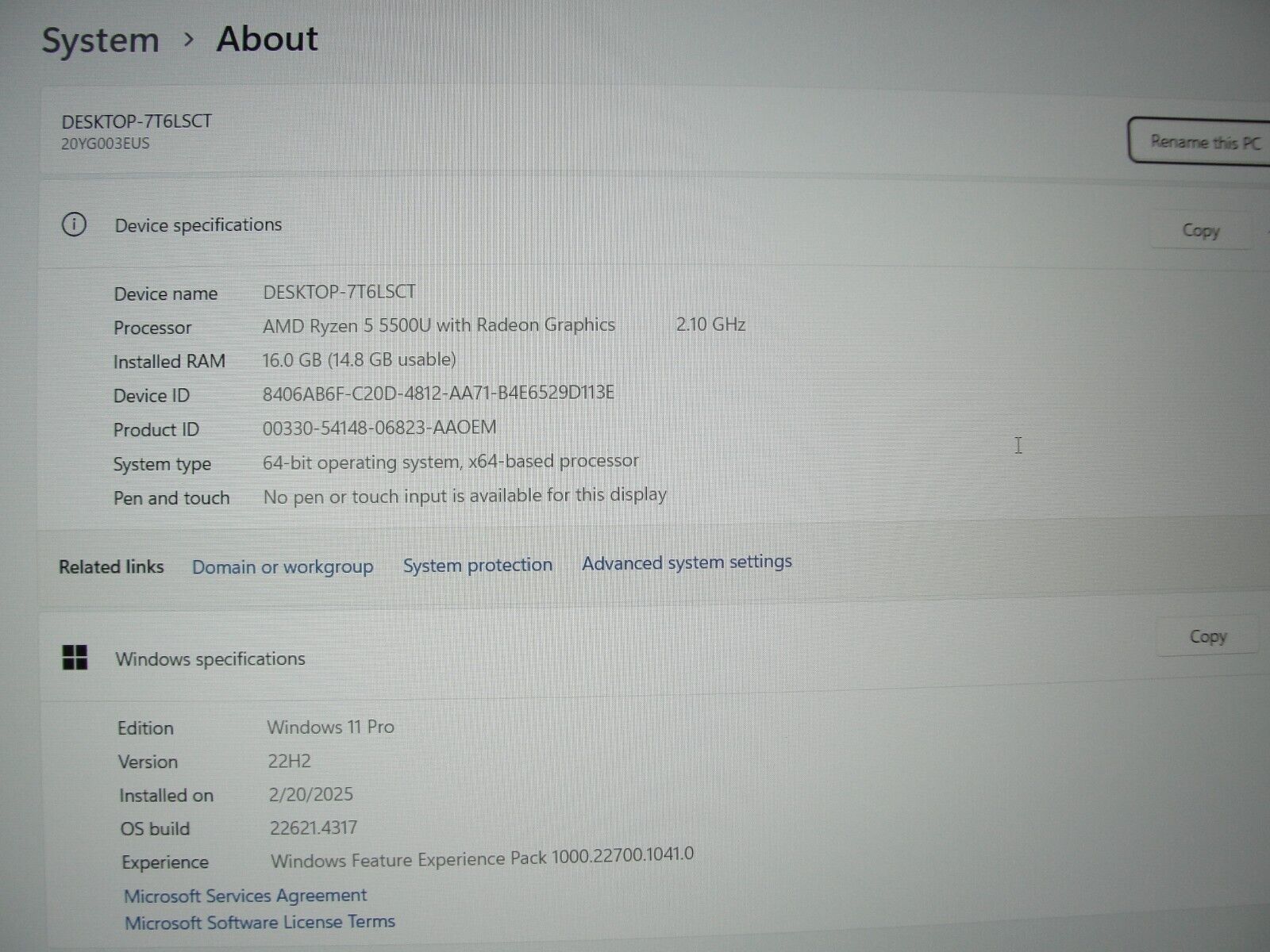Click the Processor label

click(152, 328)
